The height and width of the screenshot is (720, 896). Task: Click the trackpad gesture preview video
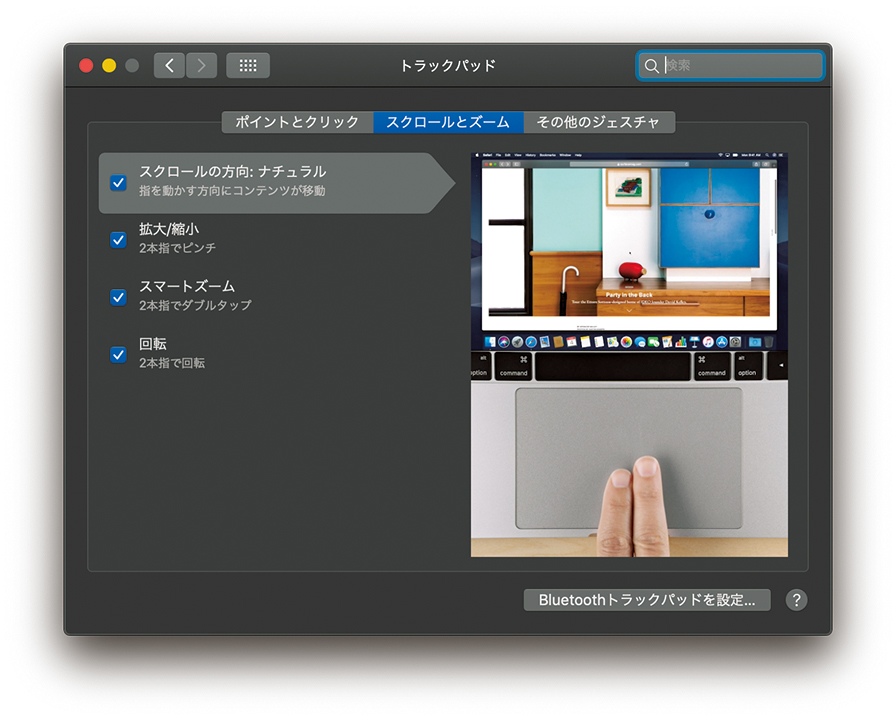629,355
